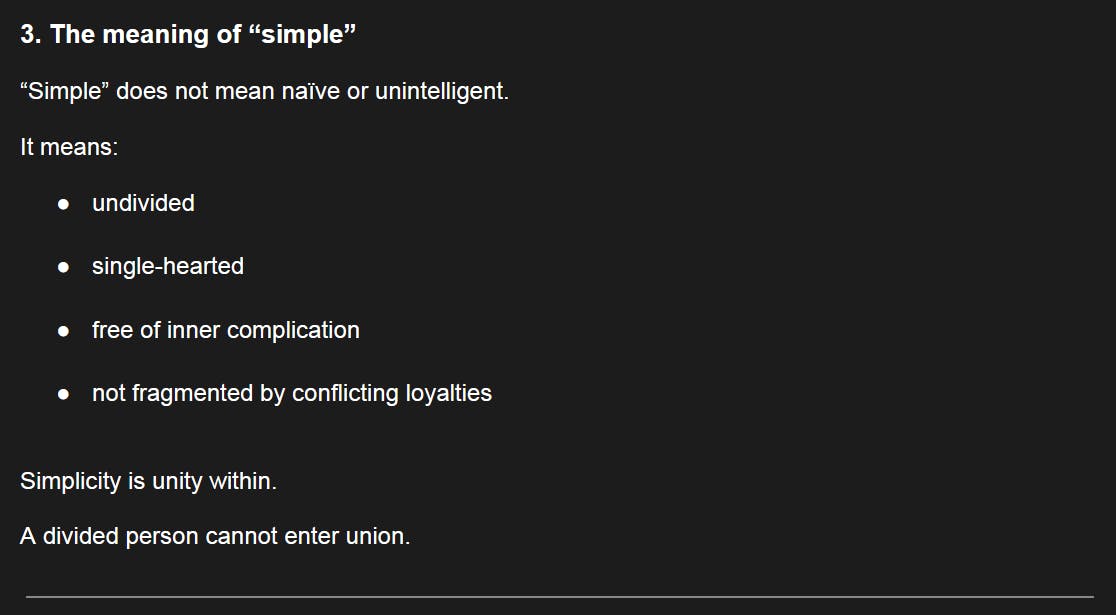The image size is (1116, 615).
Task: Select the "single-hearted" list item text
Action: pyautogui.click(x=167, y=267)
